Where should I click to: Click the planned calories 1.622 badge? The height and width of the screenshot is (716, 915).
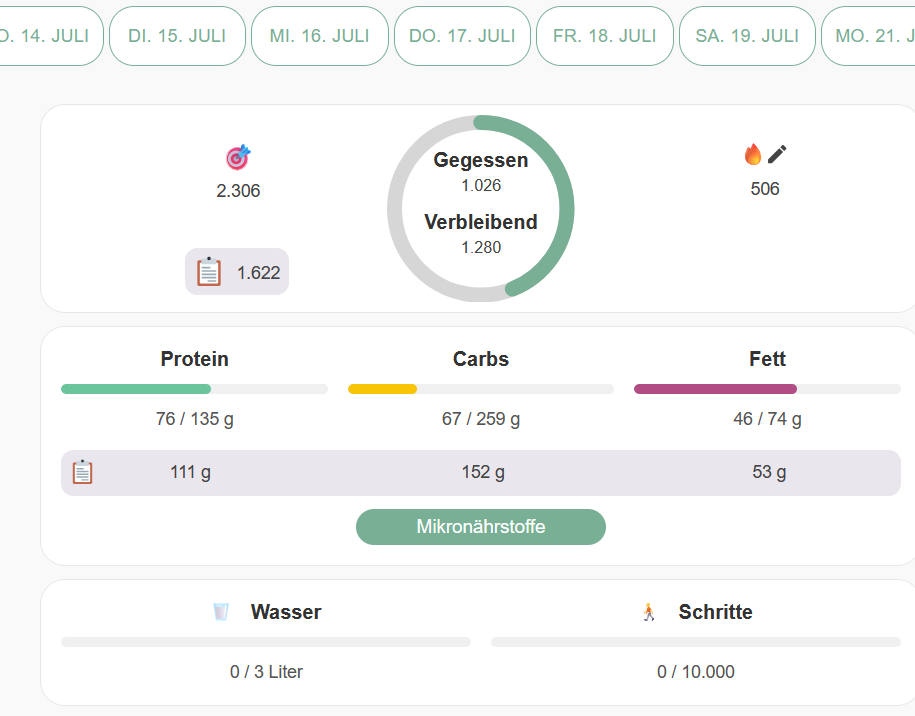click(237, 272)
